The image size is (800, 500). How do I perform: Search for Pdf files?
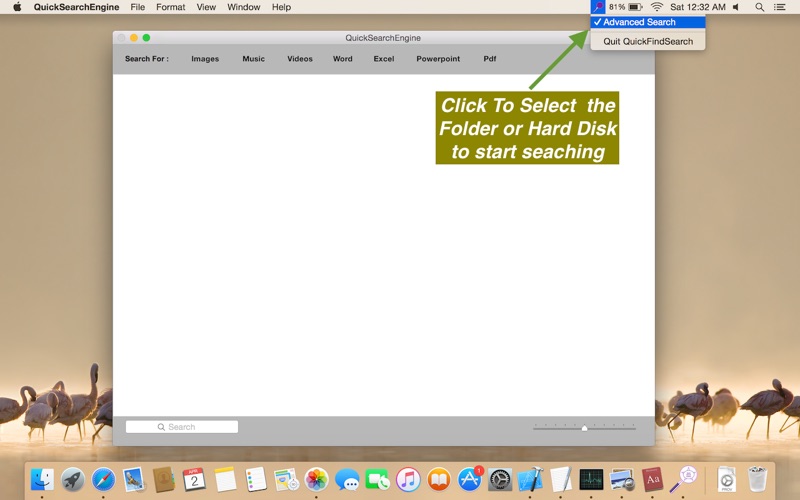(490, 59)
